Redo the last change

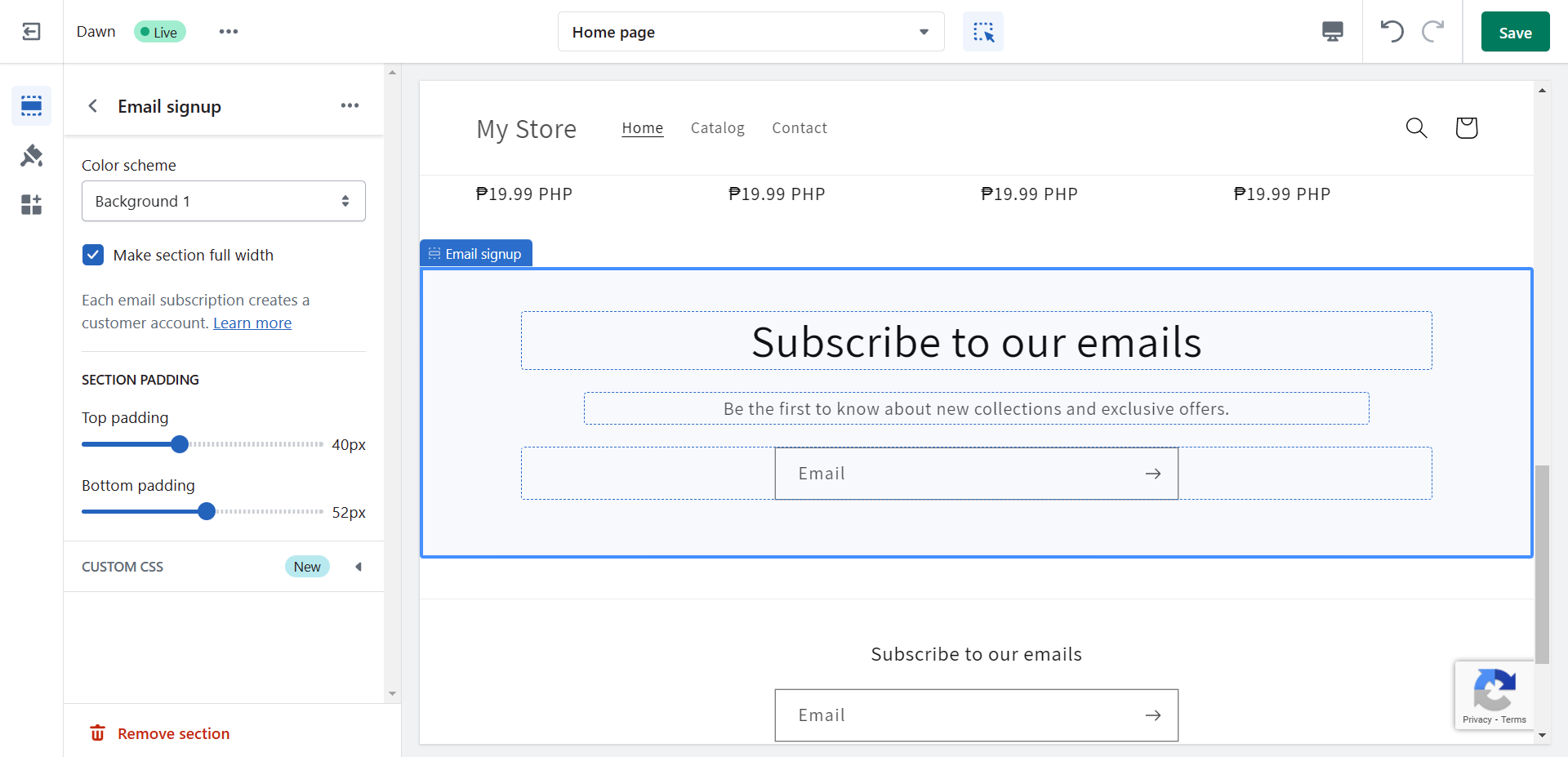coord(1433,32)
